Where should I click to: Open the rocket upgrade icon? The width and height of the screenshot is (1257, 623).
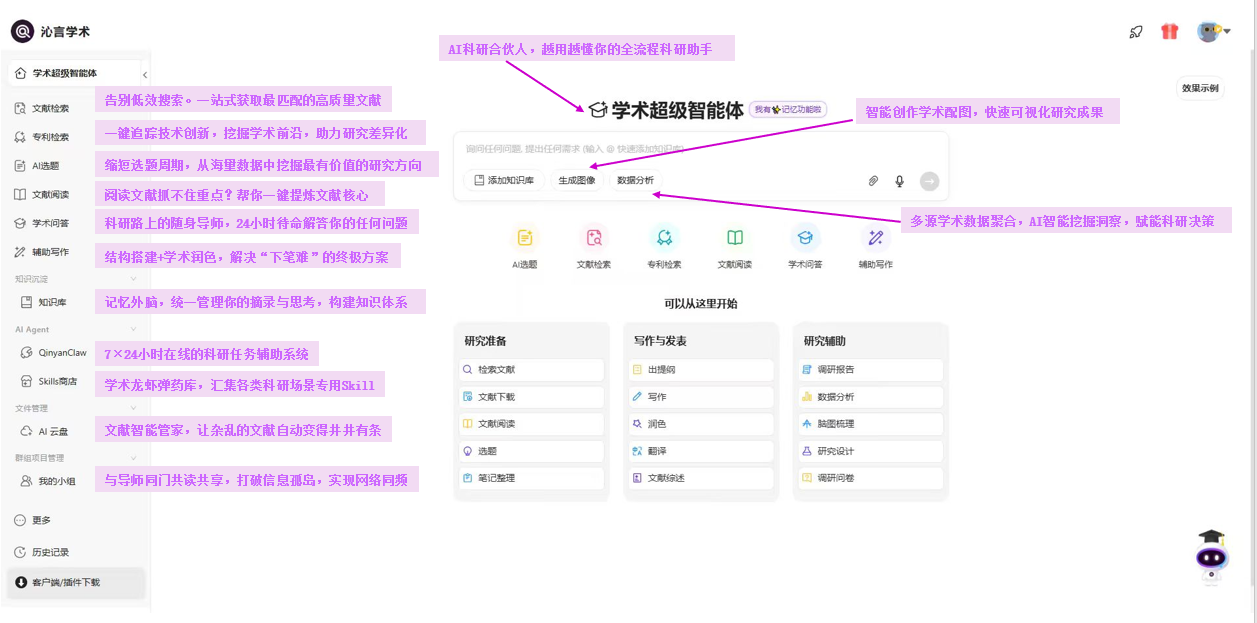[x=1136, y=31]
